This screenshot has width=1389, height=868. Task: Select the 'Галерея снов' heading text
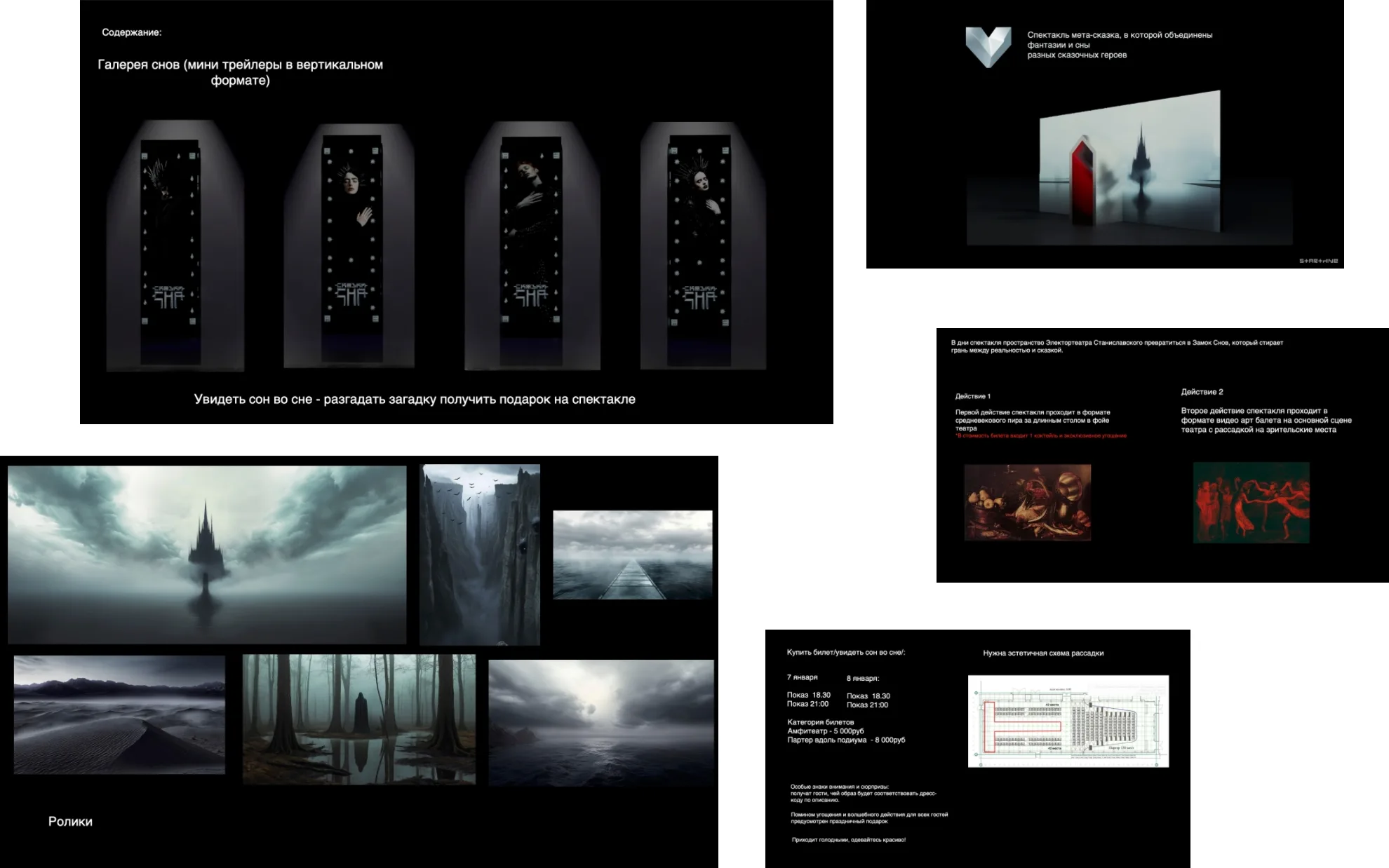click(240, 72)
